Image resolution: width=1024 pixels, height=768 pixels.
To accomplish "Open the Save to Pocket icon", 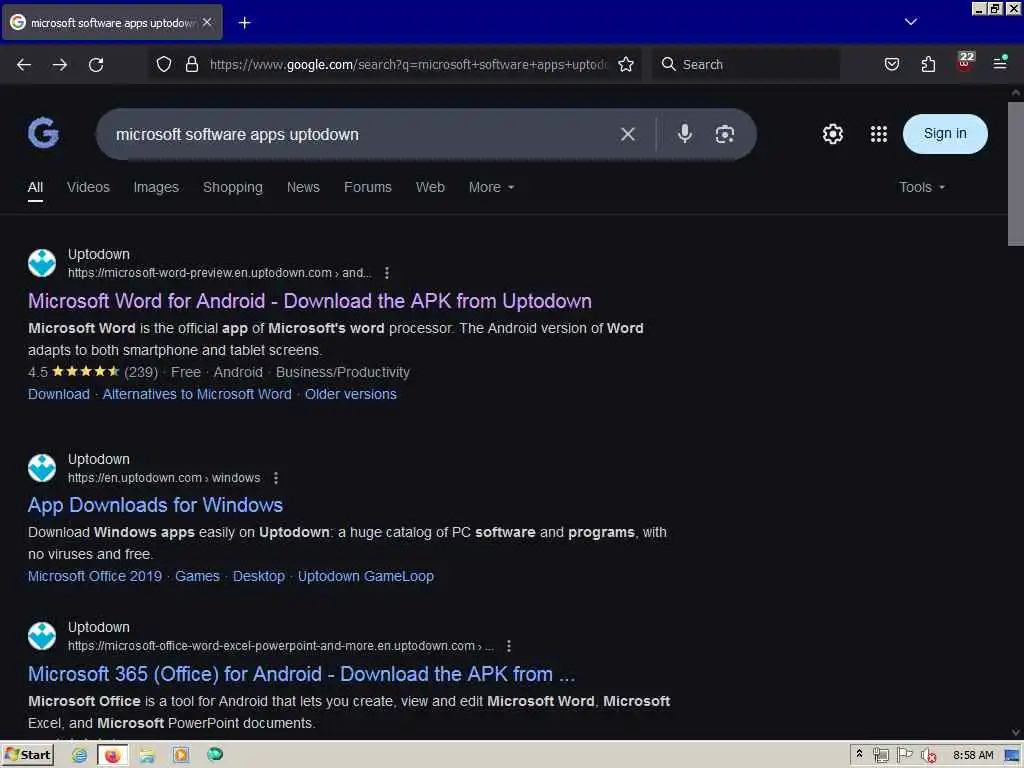I will click(x=891, y=64).
